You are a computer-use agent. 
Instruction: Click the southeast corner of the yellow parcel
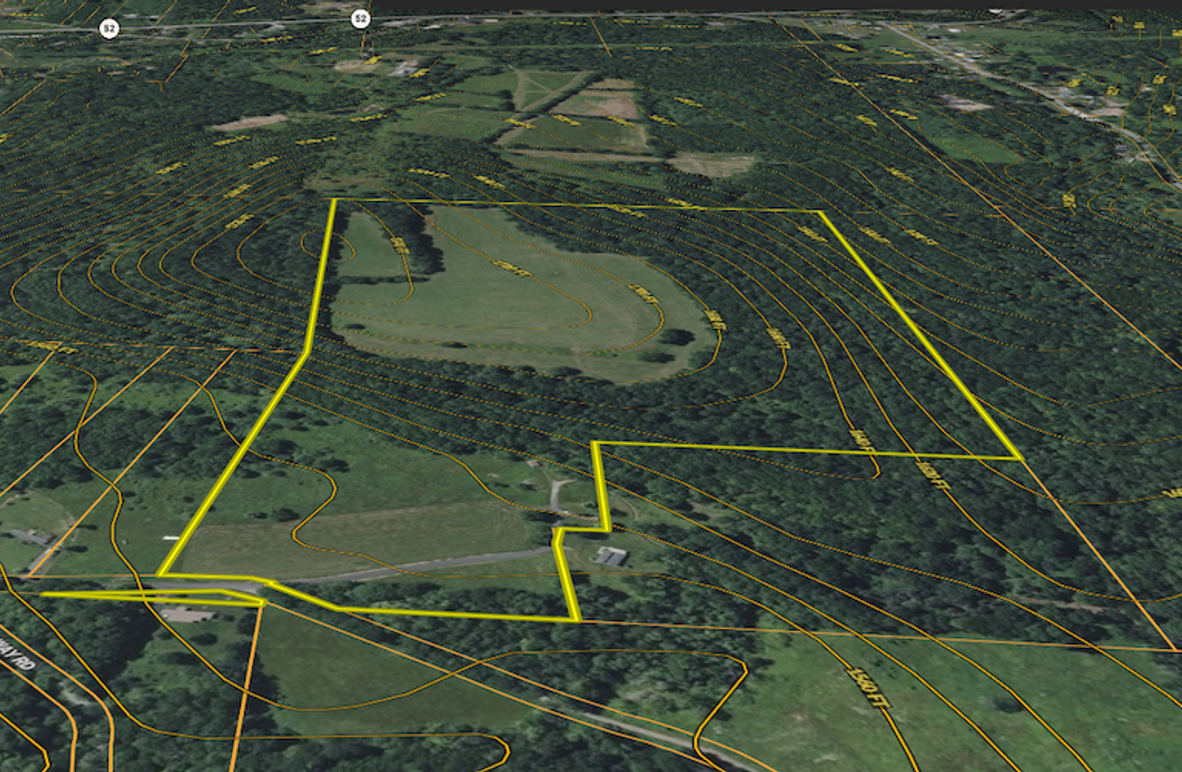pos(578,620)
